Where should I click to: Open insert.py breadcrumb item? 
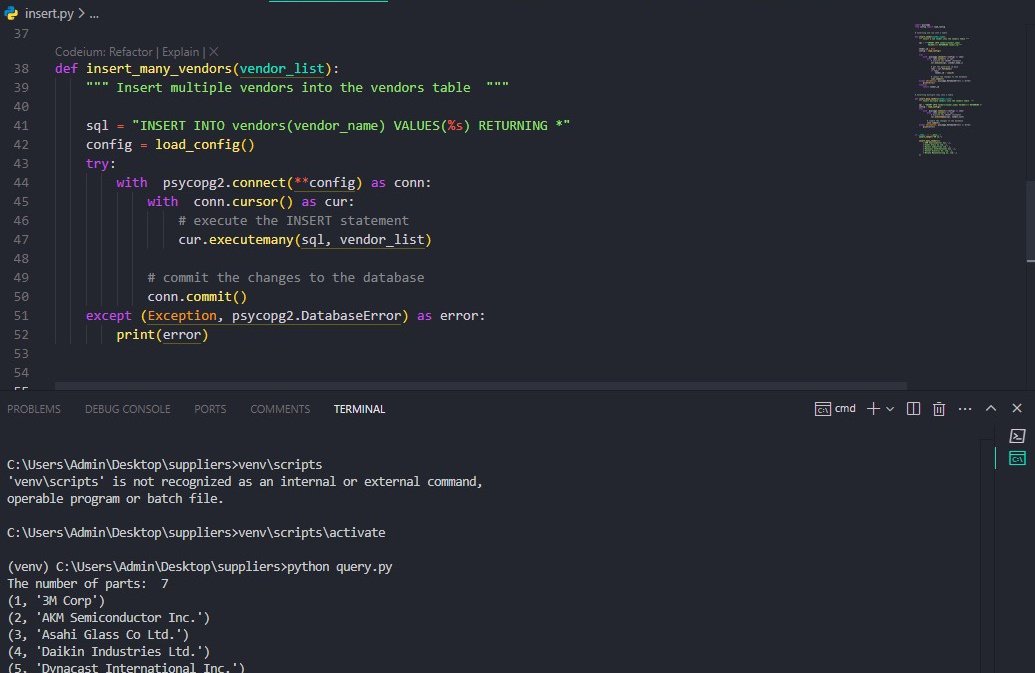tap(49, 13)
